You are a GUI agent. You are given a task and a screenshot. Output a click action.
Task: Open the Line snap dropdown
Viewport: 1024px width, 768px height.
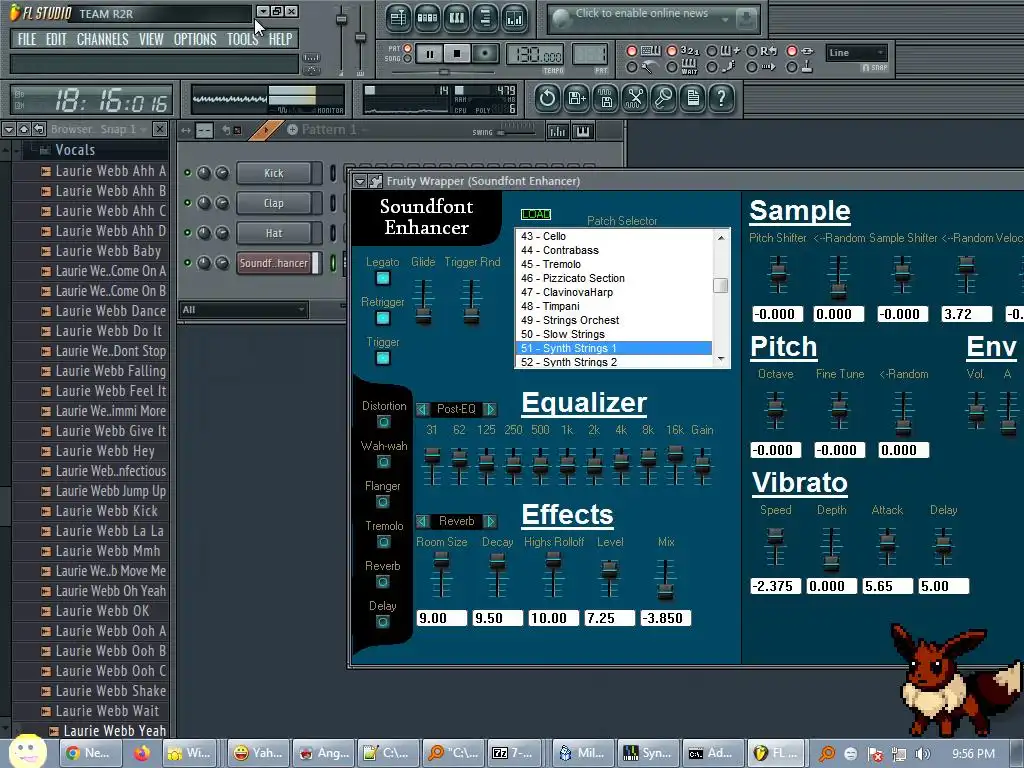(856, 53)
